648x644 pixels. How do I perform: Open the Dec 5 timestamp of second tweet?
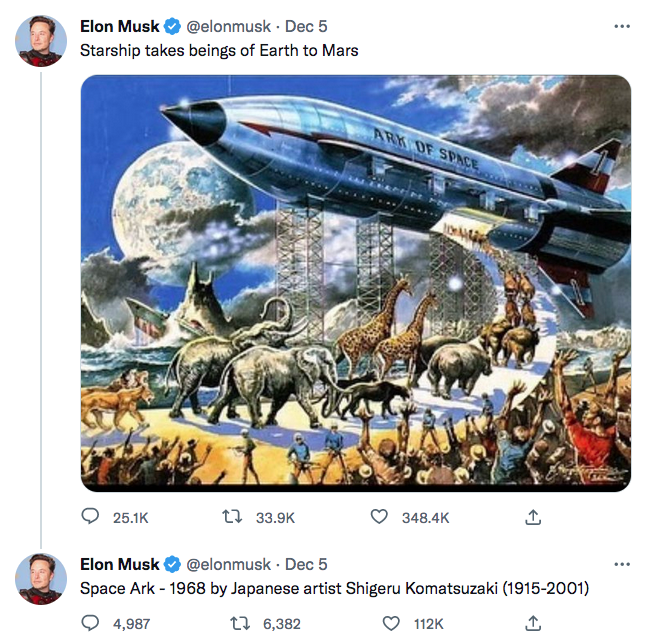(x=306, y=564)
